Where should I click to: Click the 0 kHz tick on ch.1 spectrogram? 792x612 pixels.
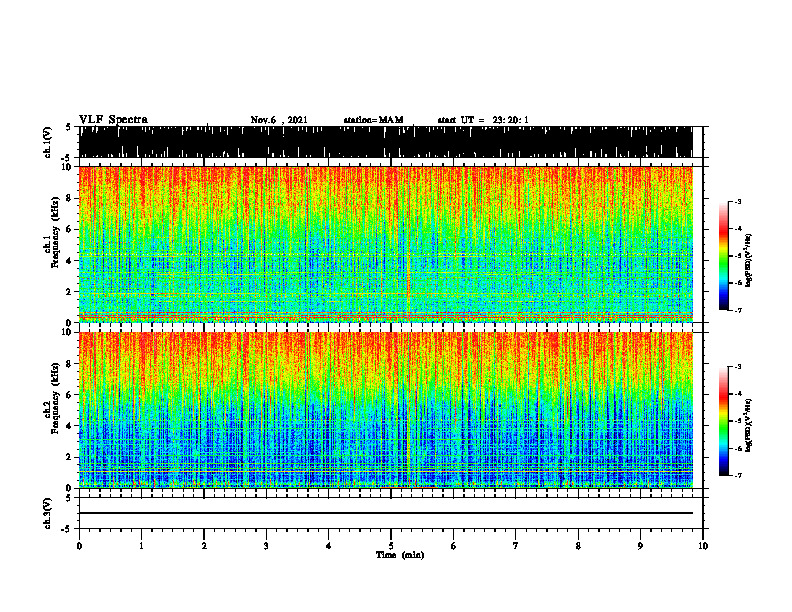click(70, 322)
